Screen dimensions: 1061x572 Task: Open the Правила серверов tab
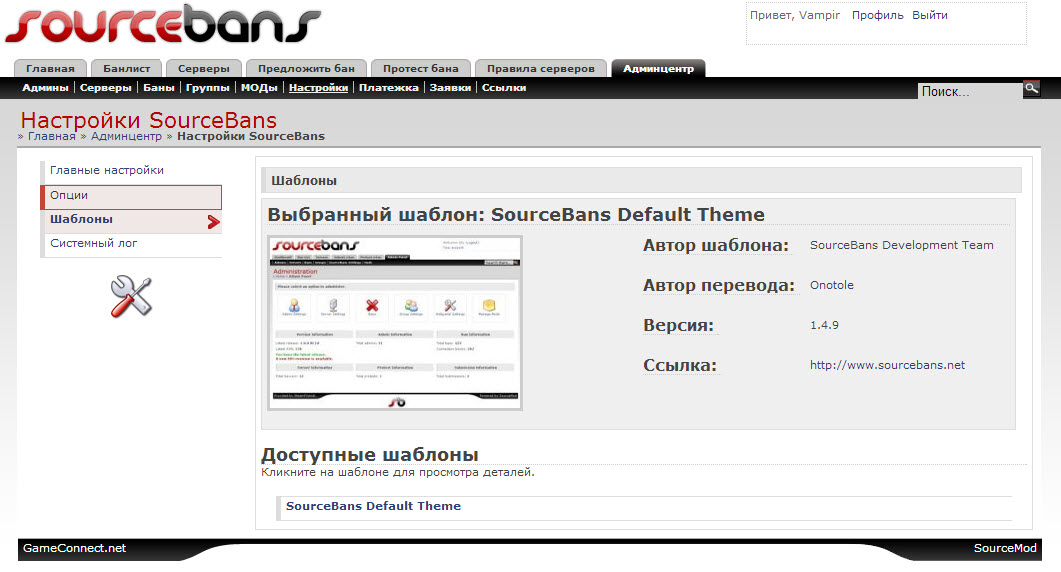coord(541,68)
